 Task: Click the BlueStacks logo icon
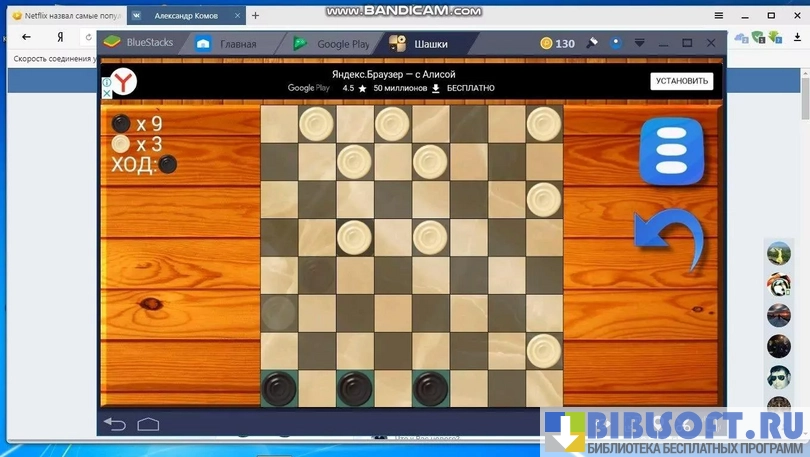click(113, 43)
